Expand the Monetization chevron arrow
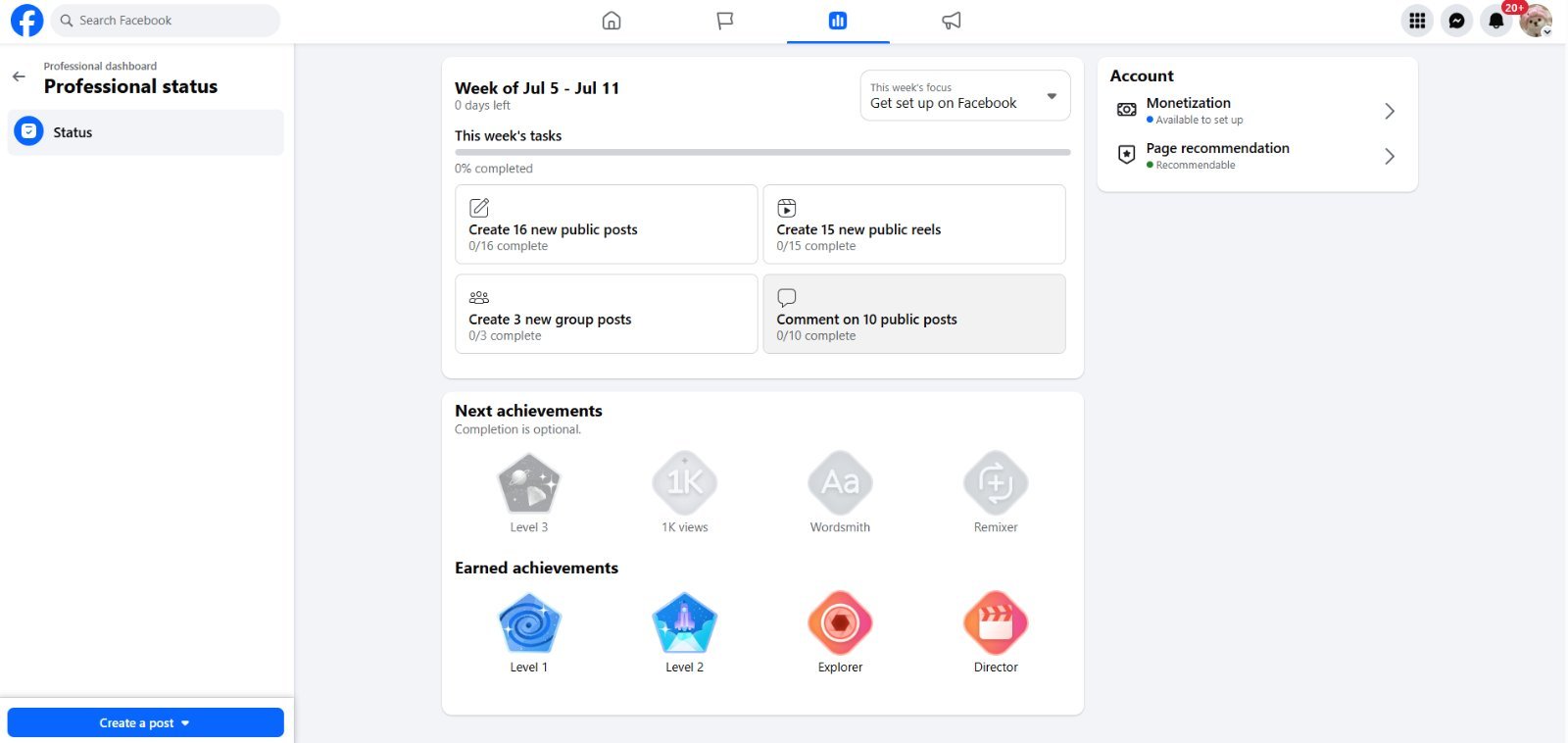 click(x=1390, y=111)
